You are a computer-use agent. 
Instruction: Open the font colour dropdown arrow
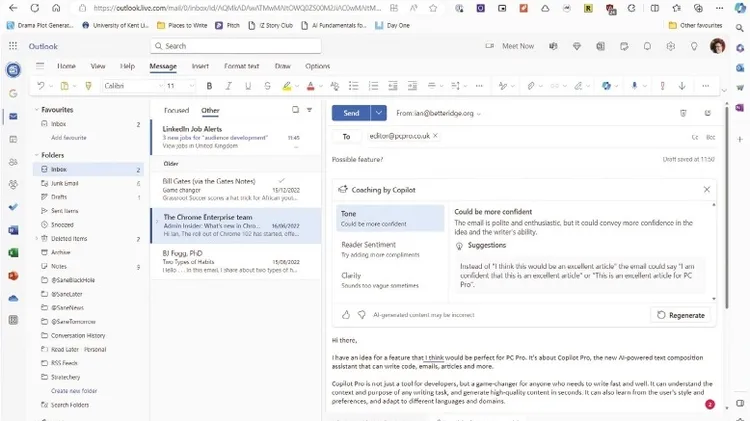(x=320, y=87)
